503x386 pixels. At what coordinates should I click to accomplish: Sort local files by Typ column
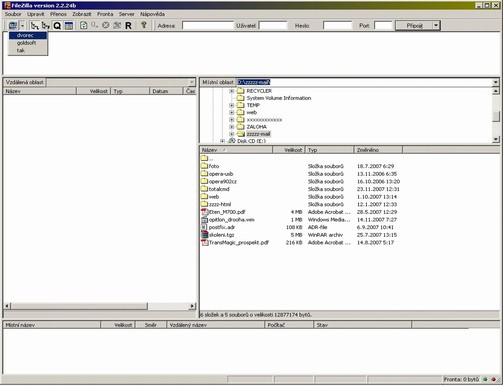(x=329, y=150)
